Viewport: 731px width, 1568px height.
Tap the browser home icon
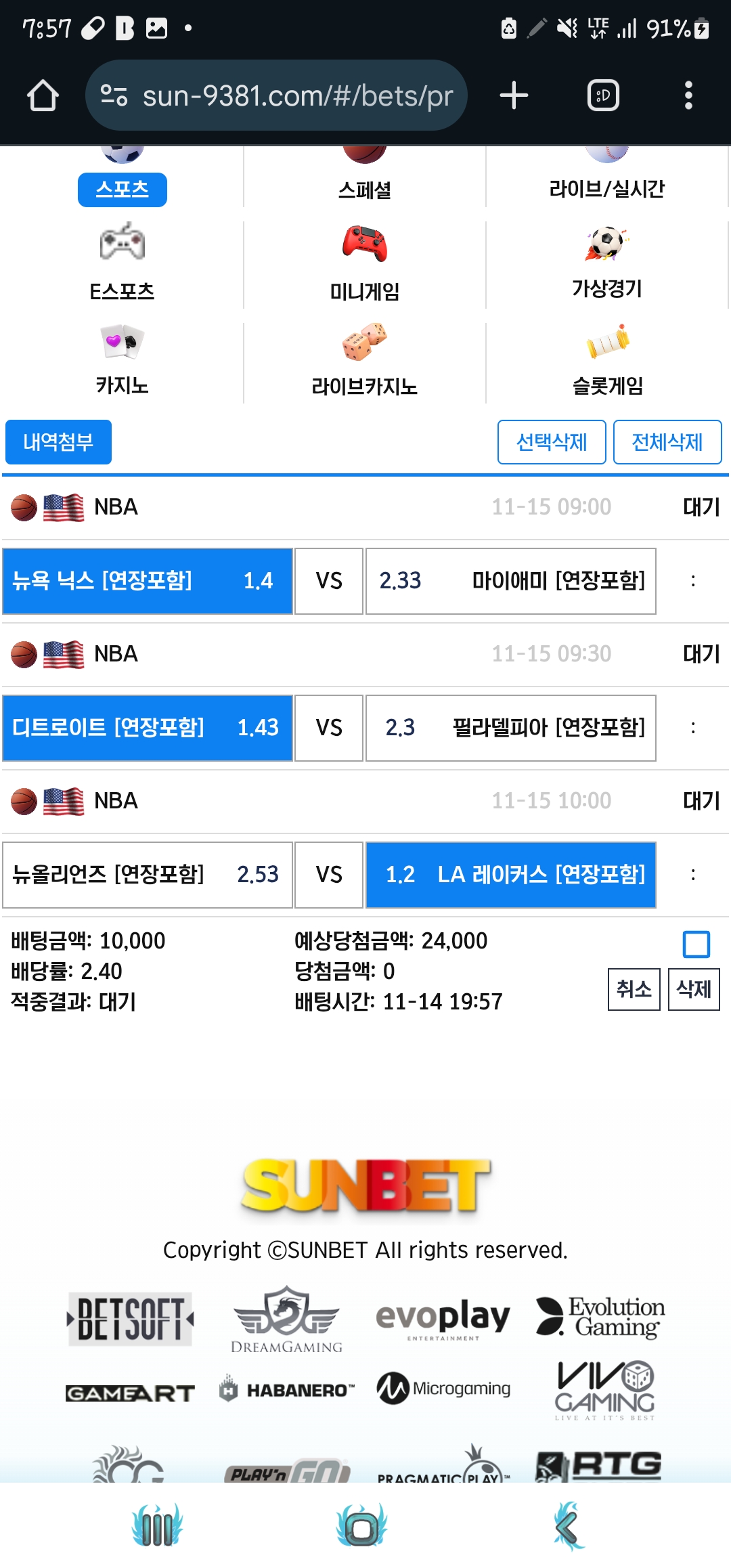pos(43,95)
